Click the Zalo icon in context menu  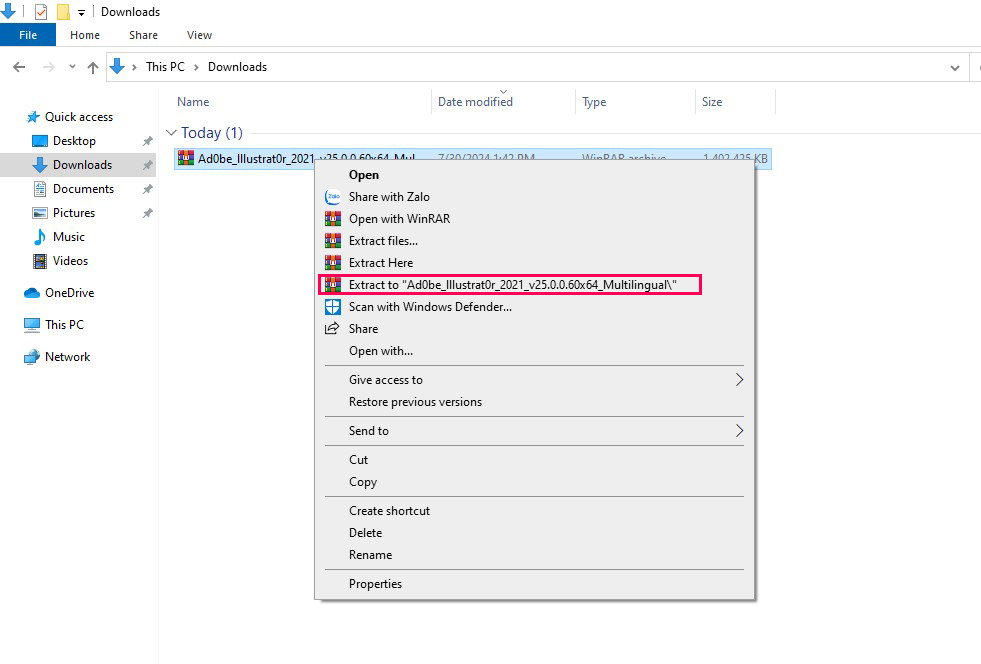333,197
